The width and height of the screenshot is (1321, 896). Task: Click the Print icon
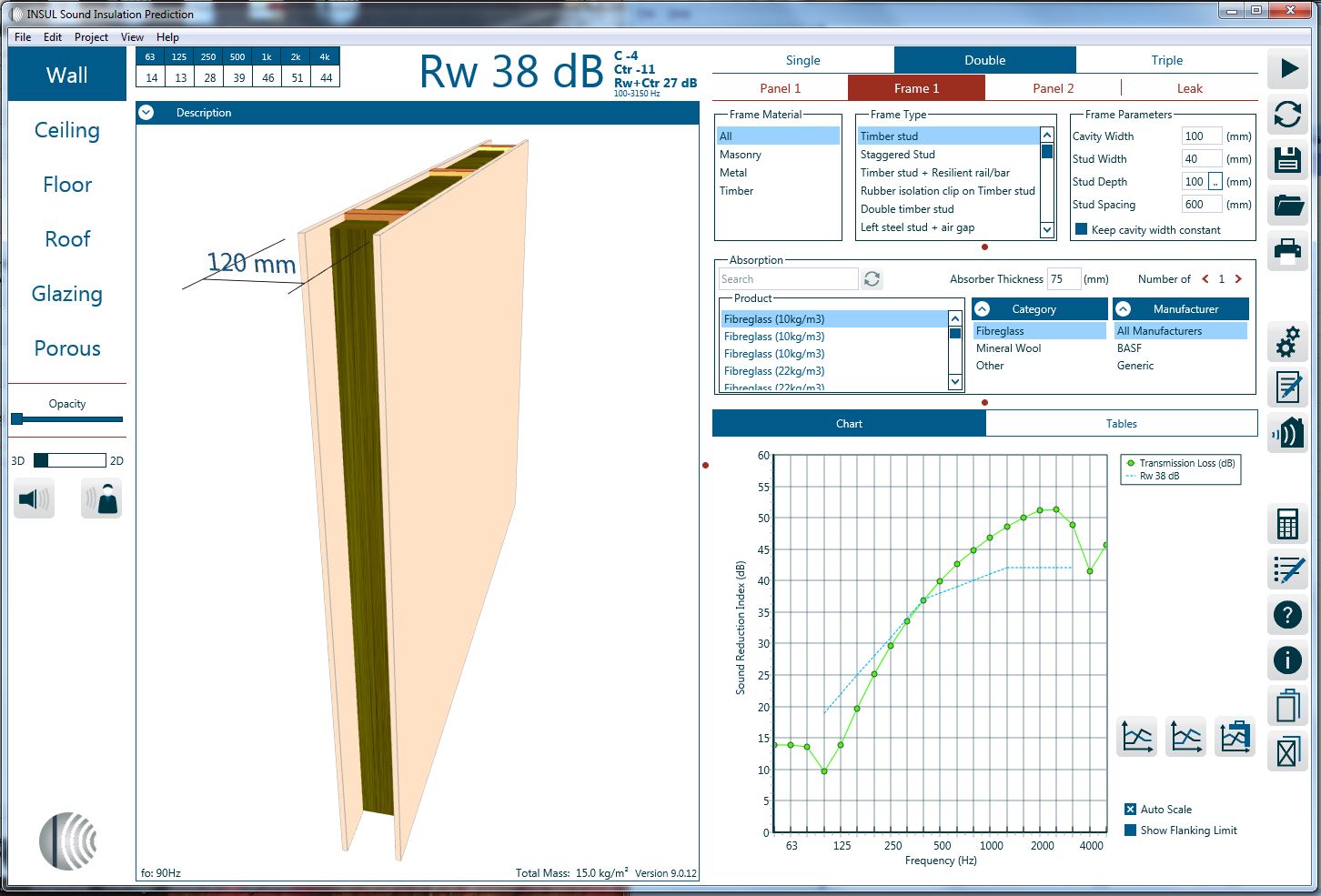point(1287,250)
